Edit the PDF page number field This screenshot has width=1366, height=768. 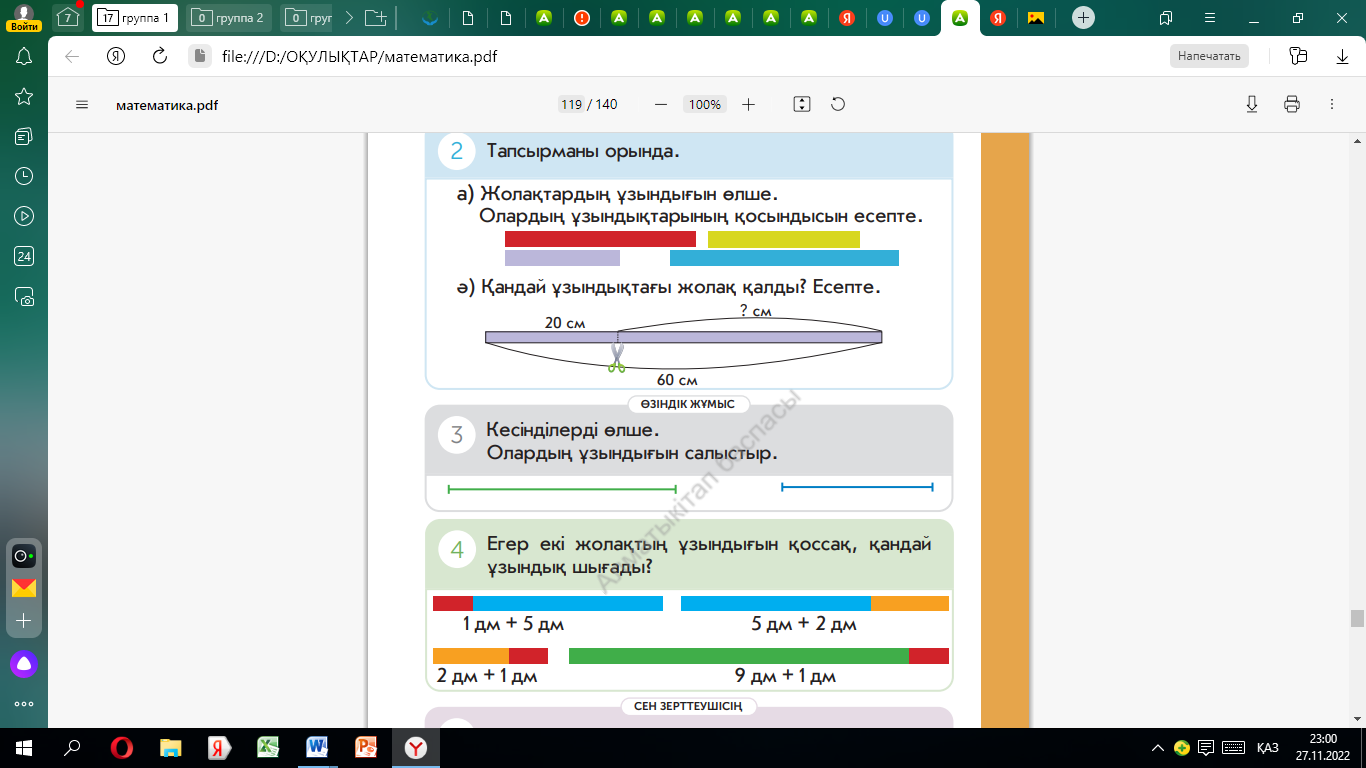pyautogui.click(x=571, y=104)
